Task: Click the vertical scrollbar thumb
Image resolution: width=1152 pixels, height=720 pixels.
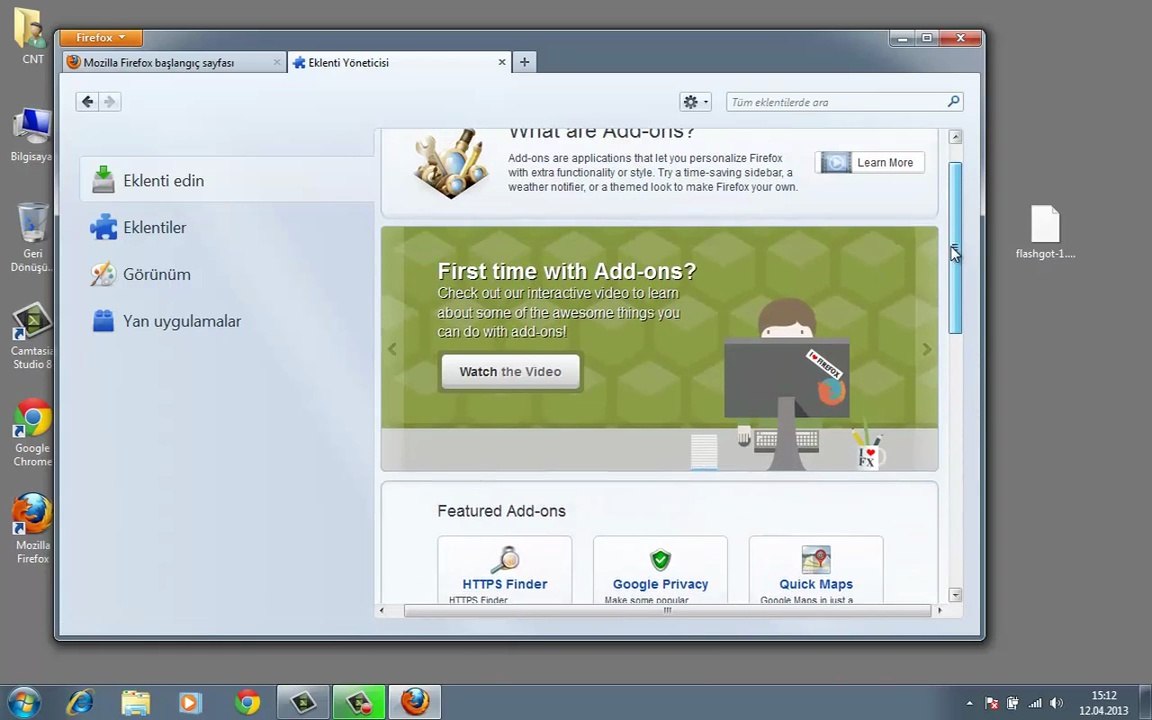Action: pos(955,248)
